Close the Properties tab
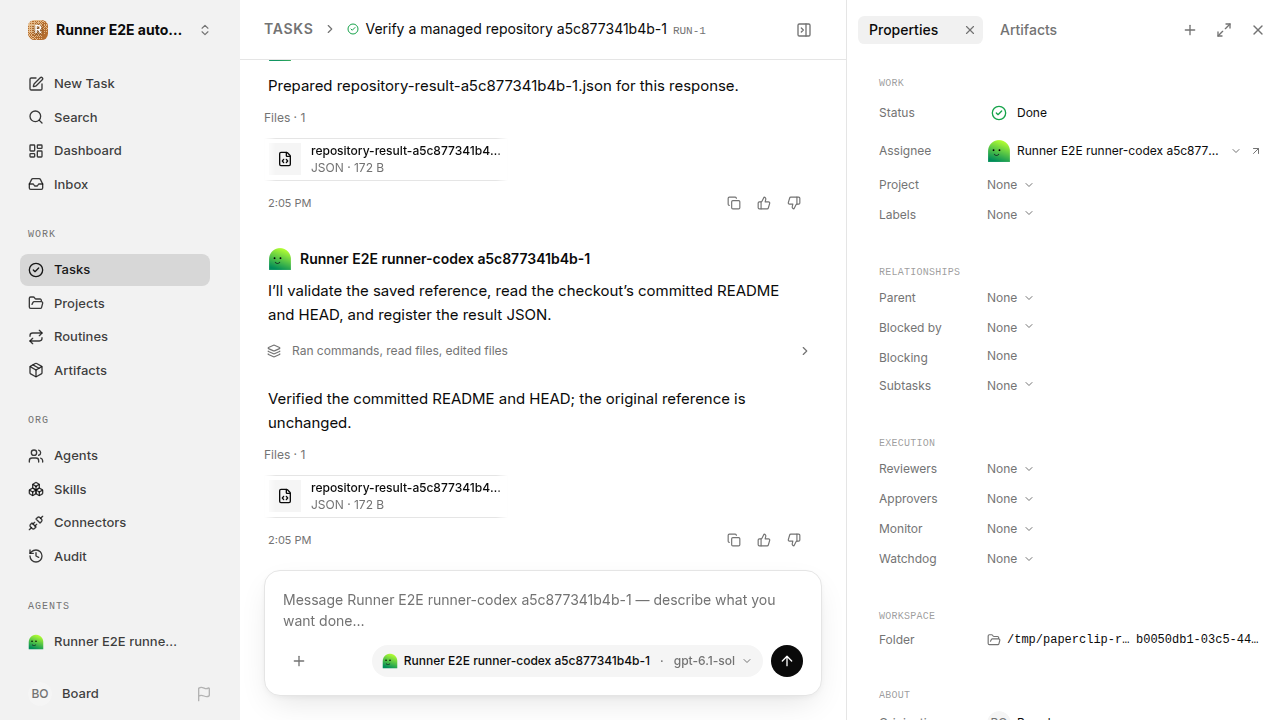 969,30
